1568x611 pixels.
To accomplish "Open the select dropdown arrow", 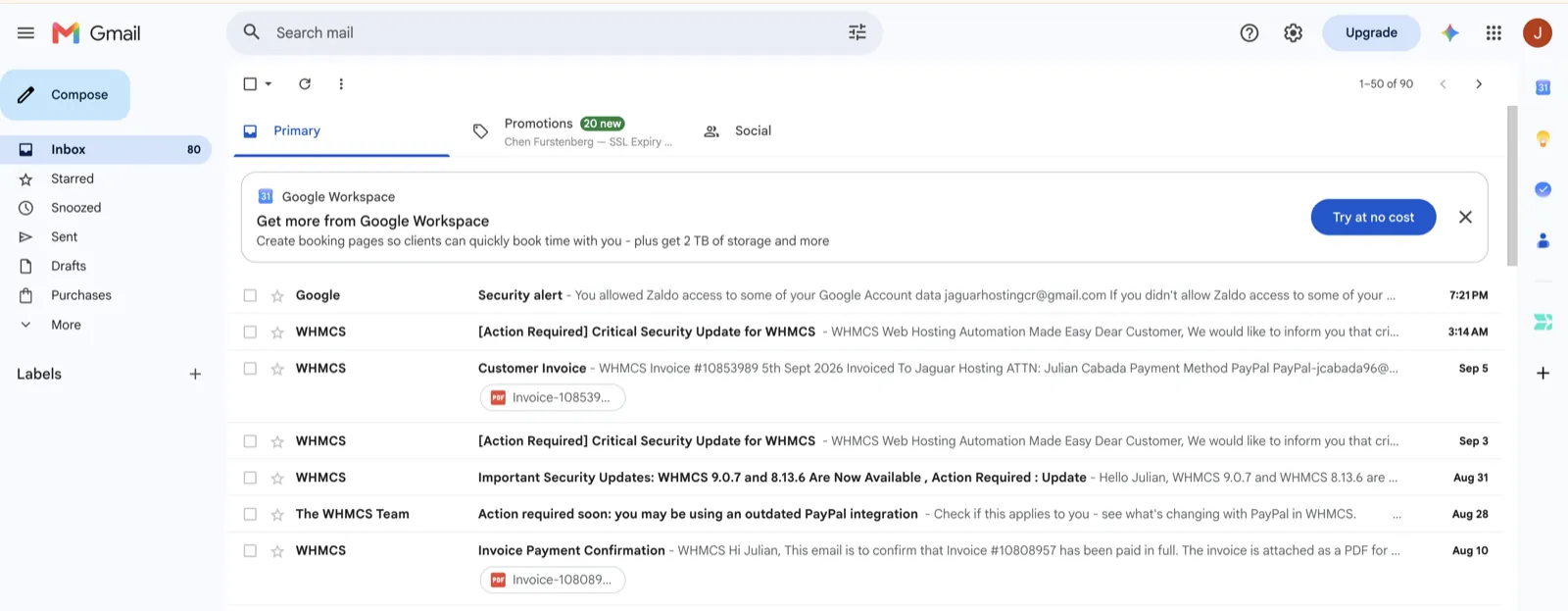I will click(269, 83).
